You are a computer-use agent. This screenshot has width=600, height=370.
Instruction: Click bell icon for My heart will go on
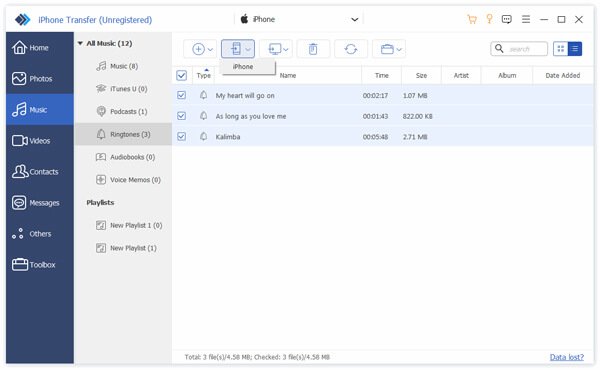(x=204, y=95)
